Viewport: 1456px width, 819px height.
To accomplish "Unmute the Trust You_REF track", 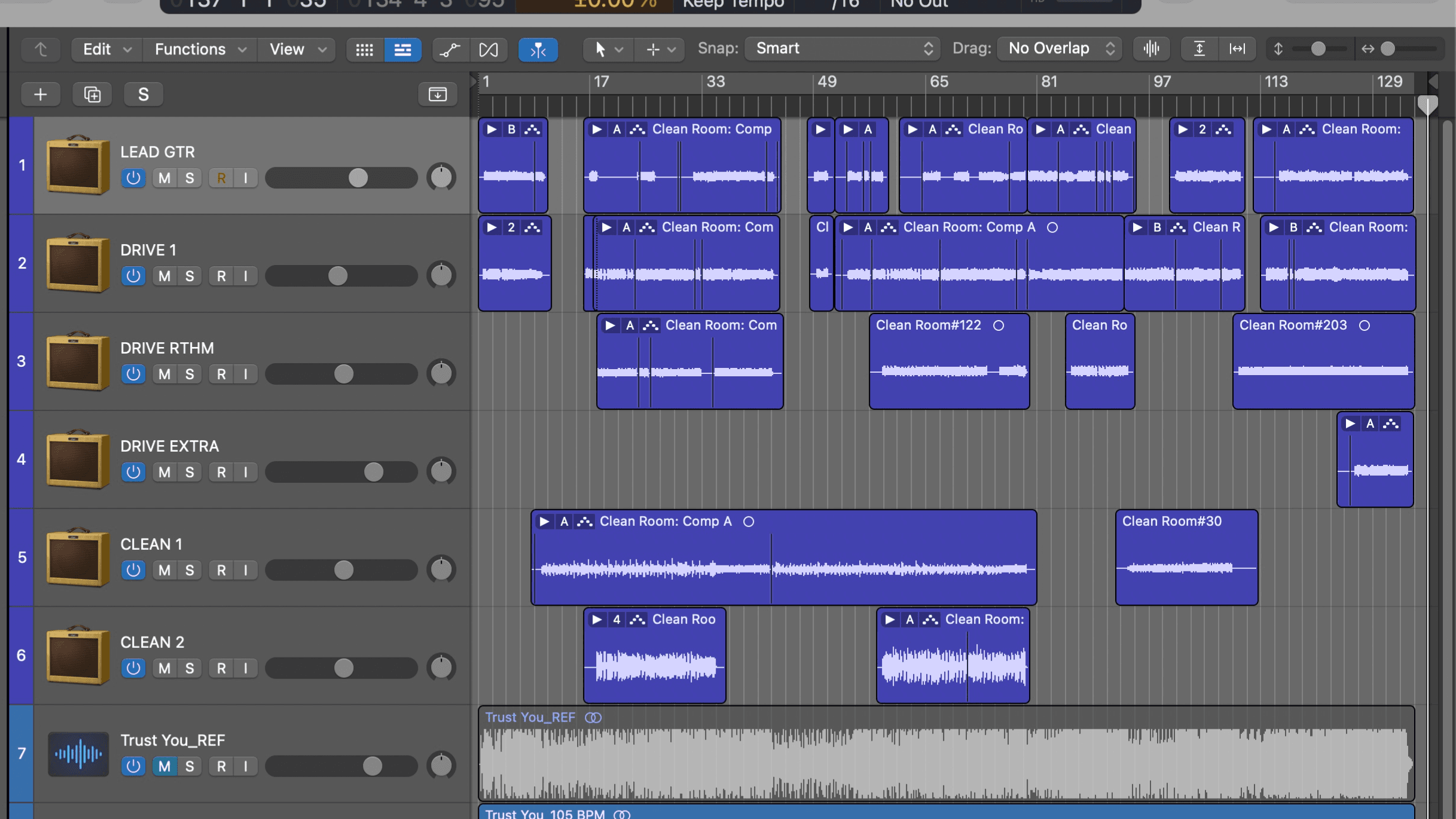I will pyautogui.click(x=164, y=766).
